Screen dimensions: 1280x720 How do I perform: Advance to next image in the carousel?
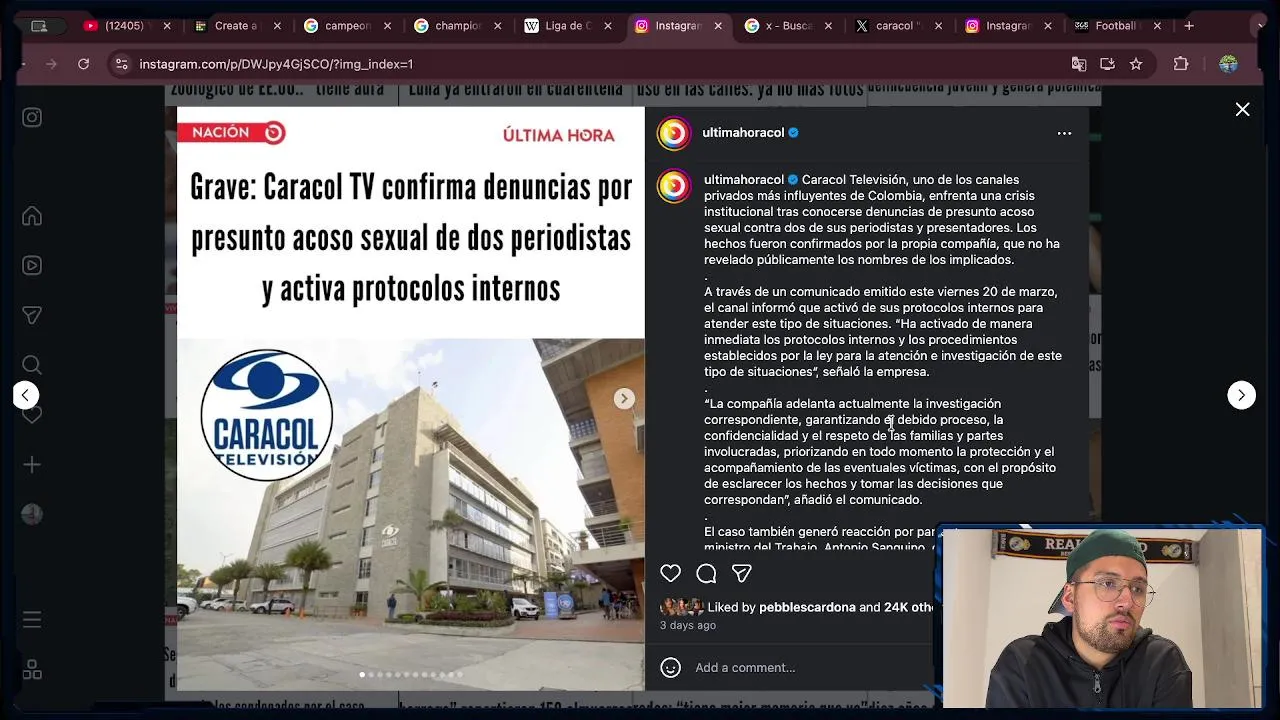(624, 398)
